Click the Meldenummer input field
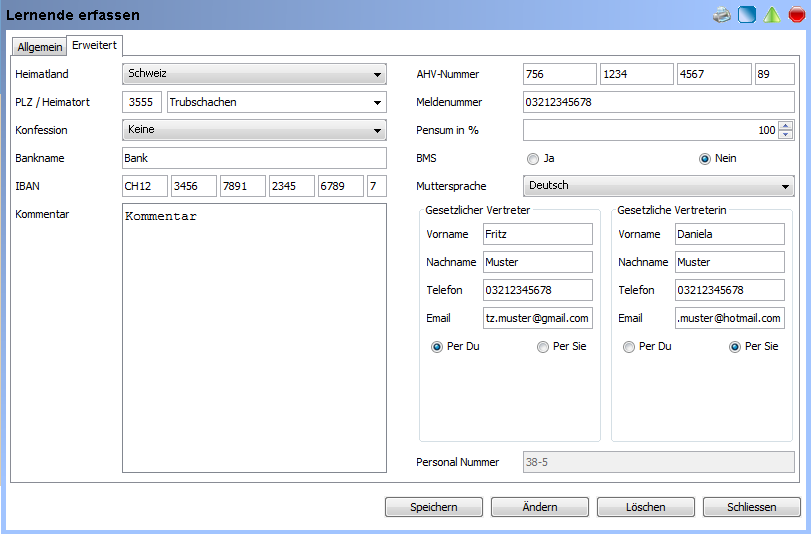The image size is (811, 534). click(659, 102)
